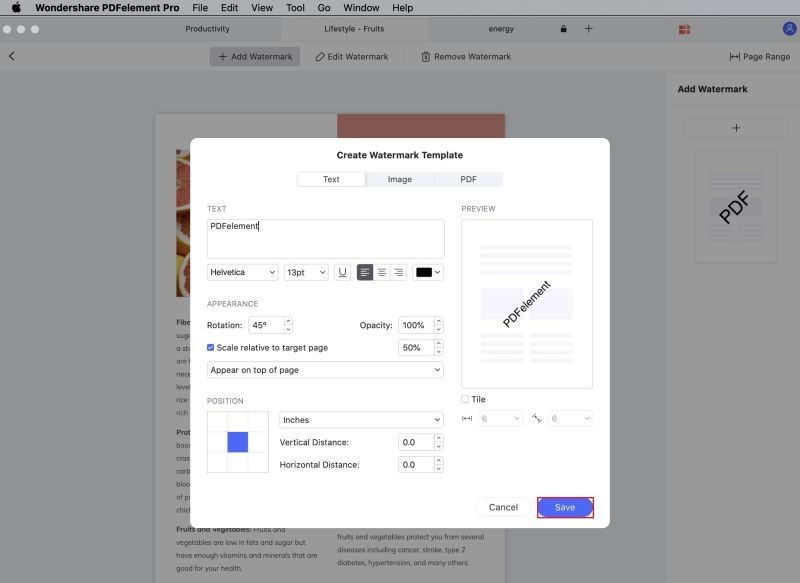Uncheck Scale relative to target page
800x583 pixels.
coord(210,347)
